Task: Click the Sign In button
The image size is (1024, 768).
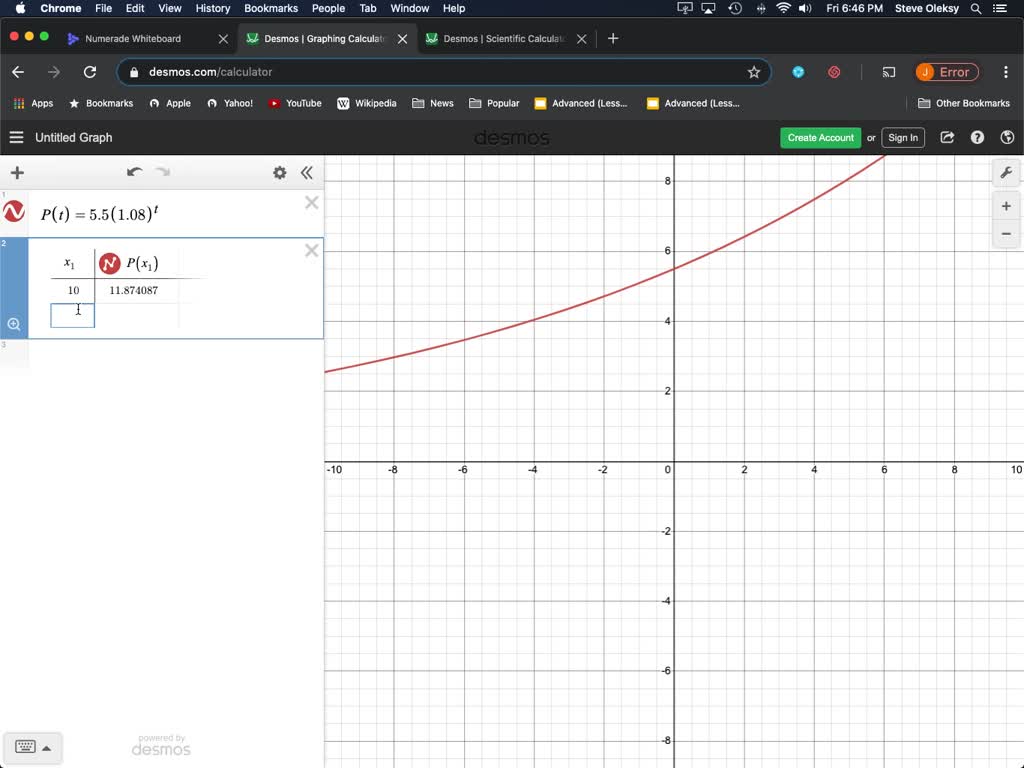Action: (x=902, y=137)
